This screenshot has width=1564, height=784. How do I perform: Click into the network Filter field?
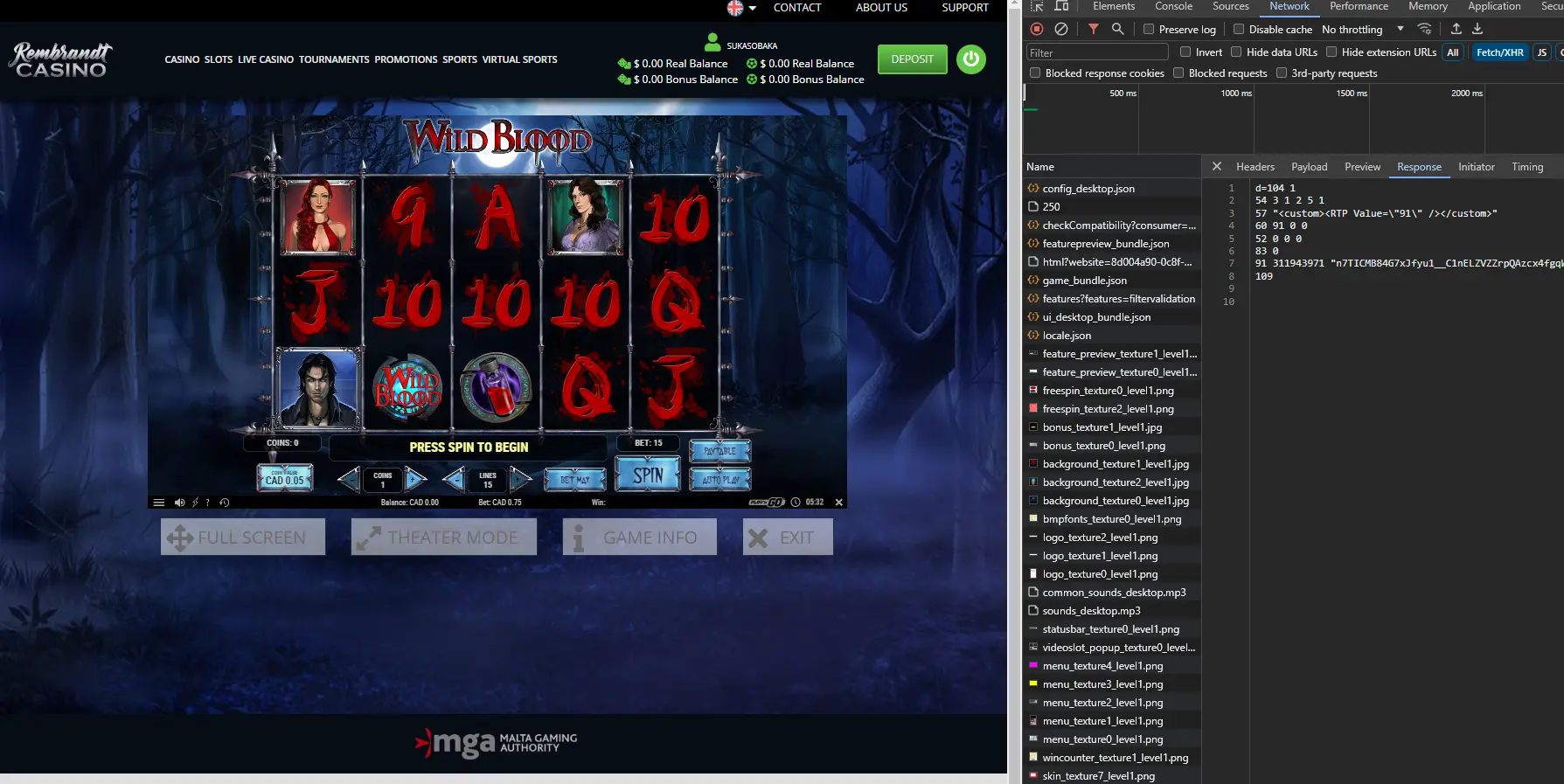[1097, 52]
